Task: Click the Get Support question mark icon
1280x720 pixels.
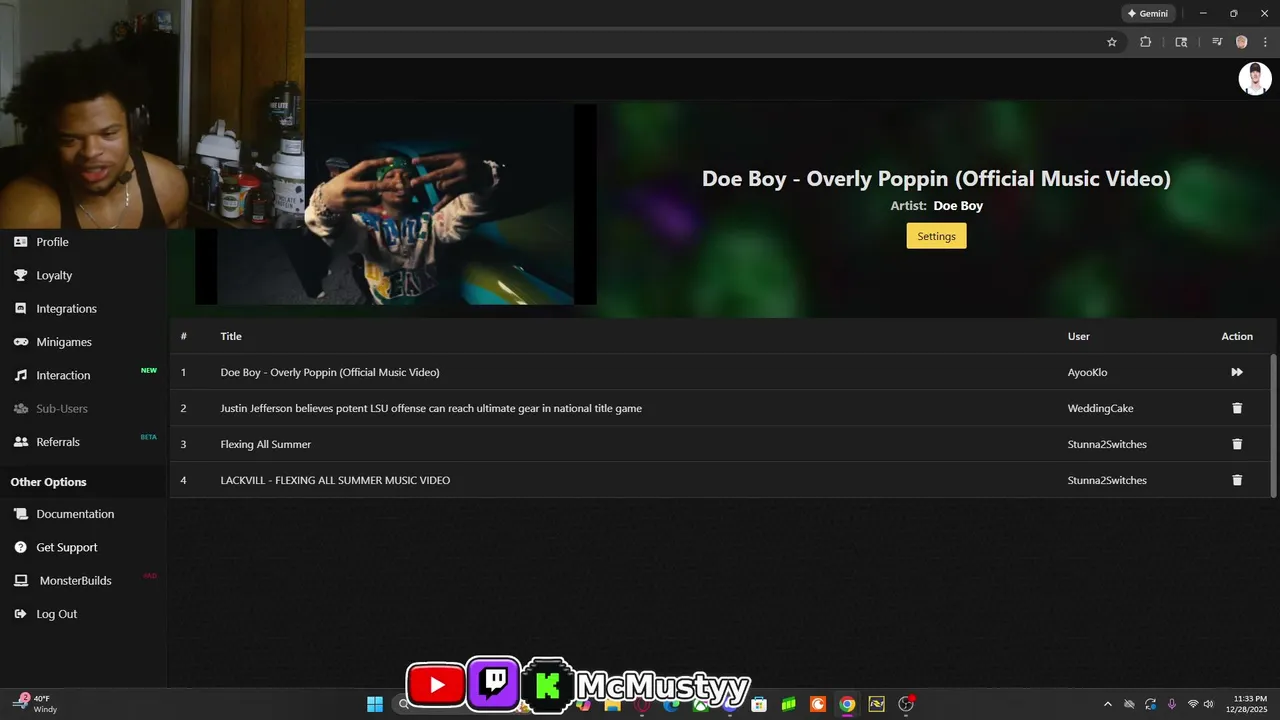Action: (x=20, y=547)
